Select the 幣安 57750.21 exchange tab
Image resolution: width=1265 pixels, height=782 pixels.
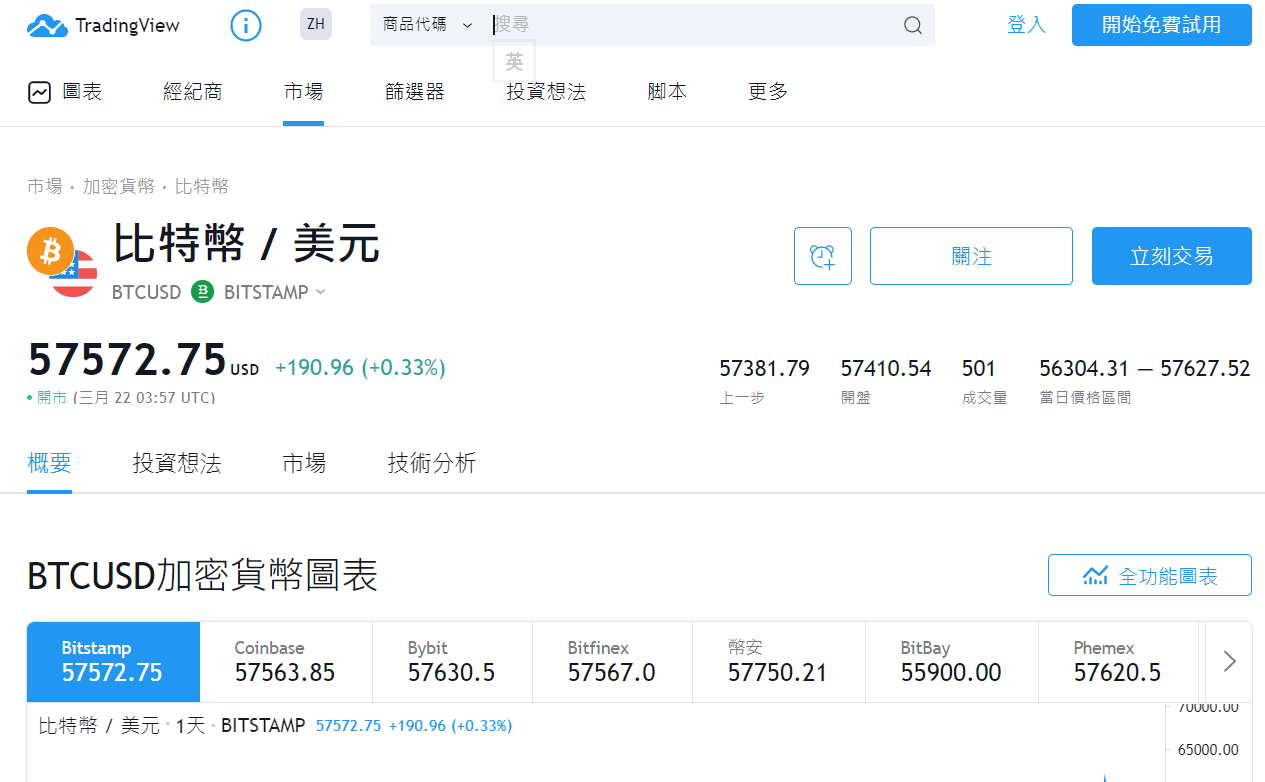(x=778, y=662)
